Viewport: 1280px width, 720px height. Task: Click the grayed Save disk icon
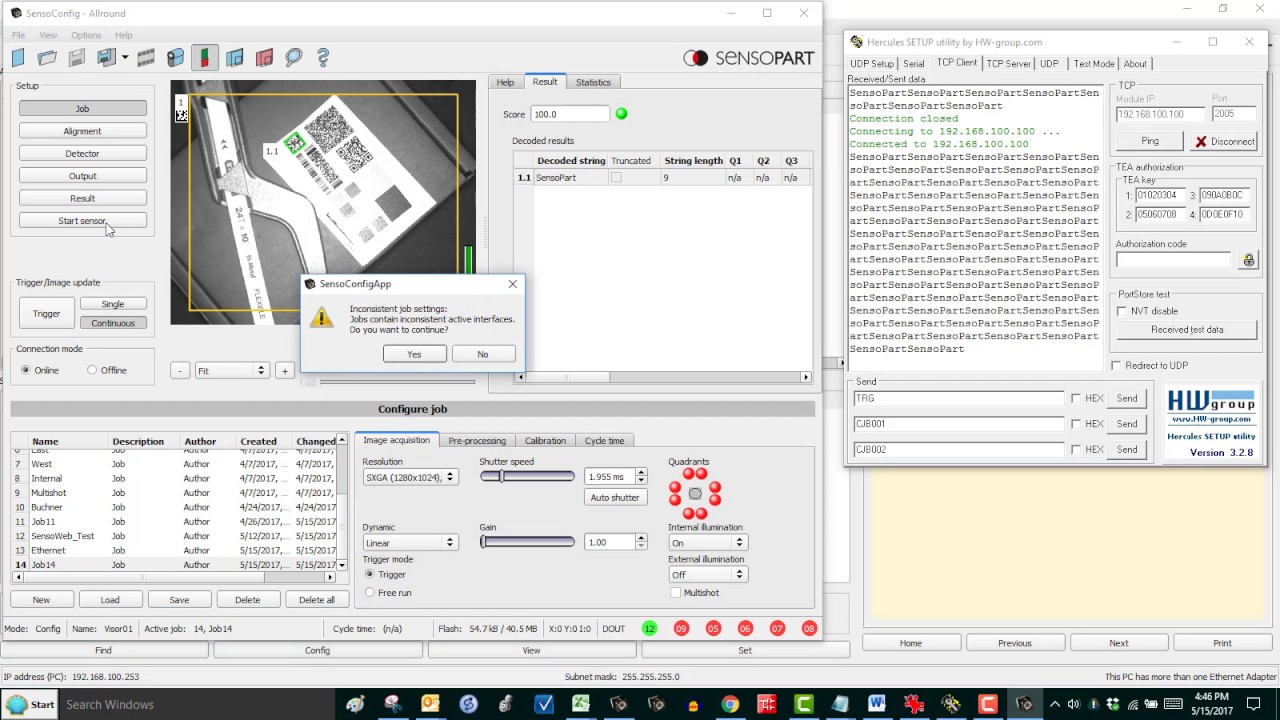pos(76,58)
